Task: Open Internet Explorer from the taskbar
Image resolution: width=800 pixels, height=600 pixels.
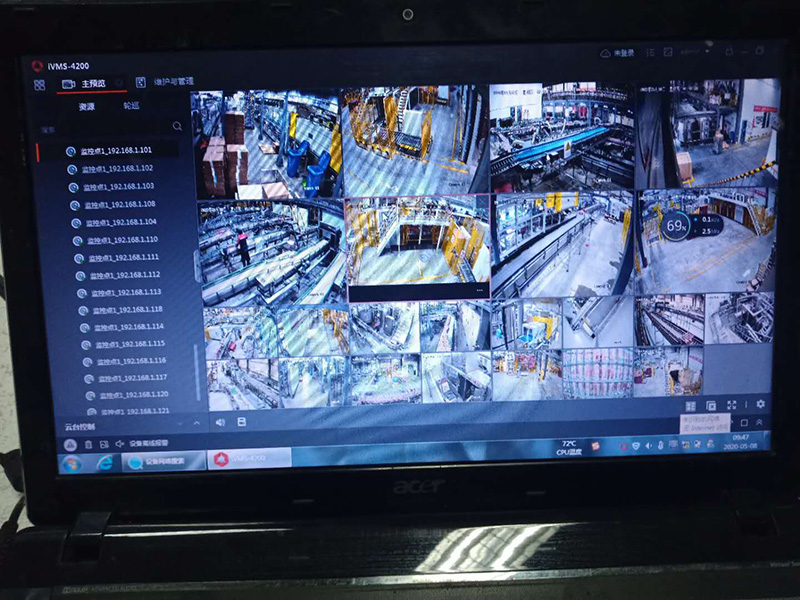Action: (104, 464)
